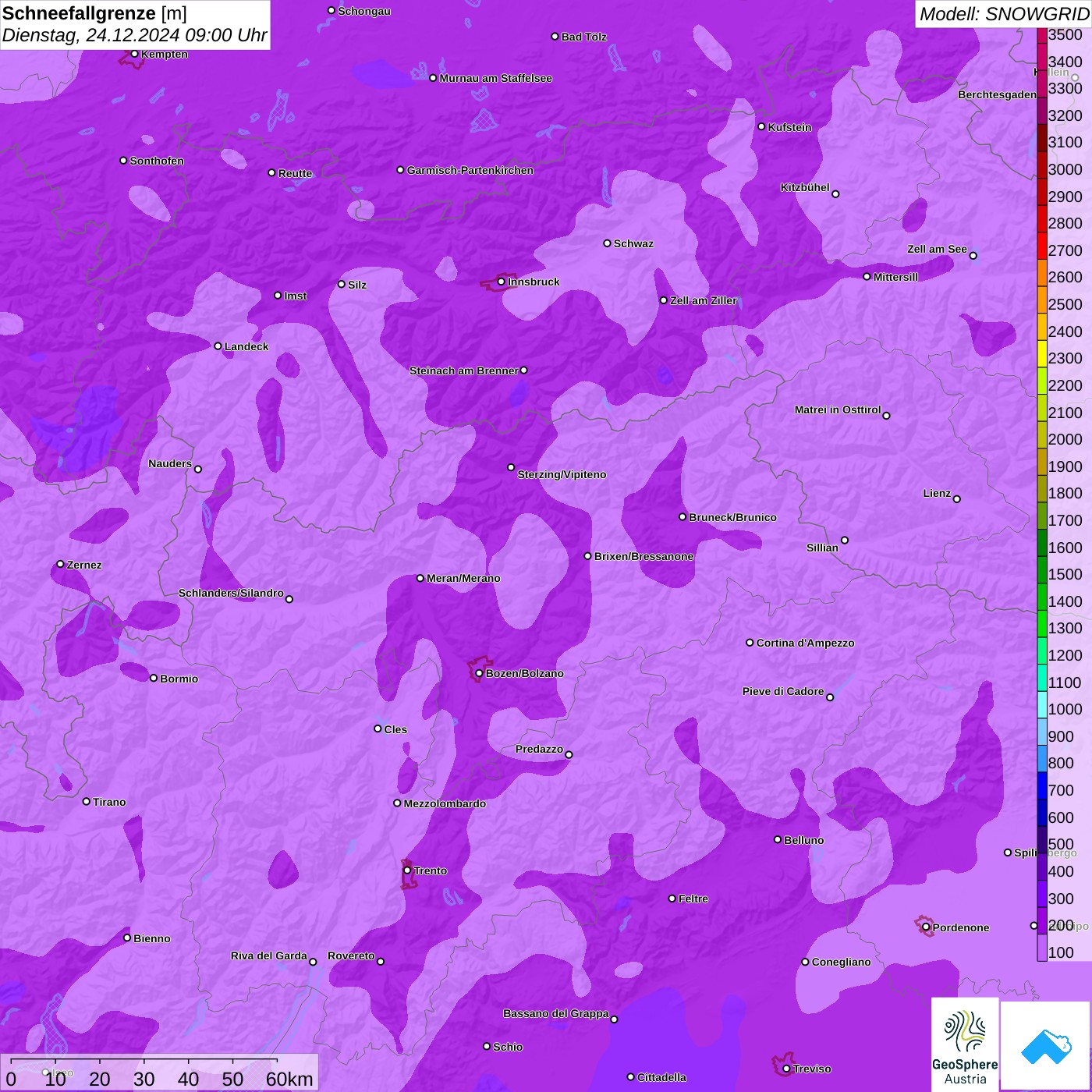Click the Pordenone marker dot
The width and height of the screenshot is (1092, 1092).
pos(926,927)
